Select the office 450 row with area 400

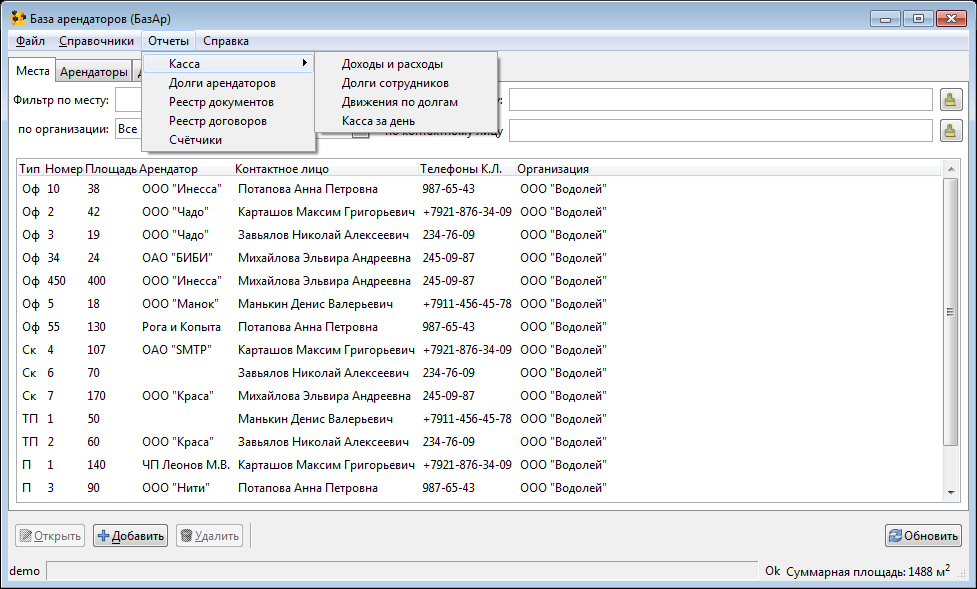480,281
